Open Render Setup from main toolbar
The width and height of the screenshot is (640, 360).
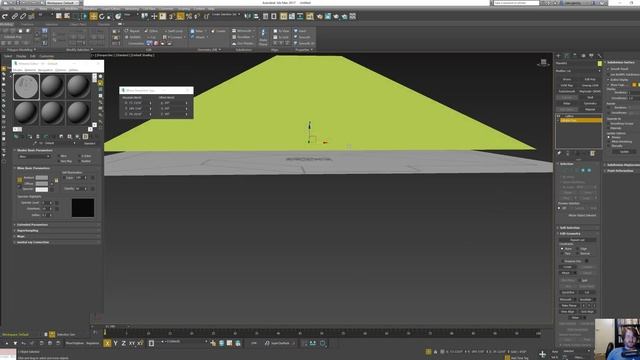(x=319, y=16)
